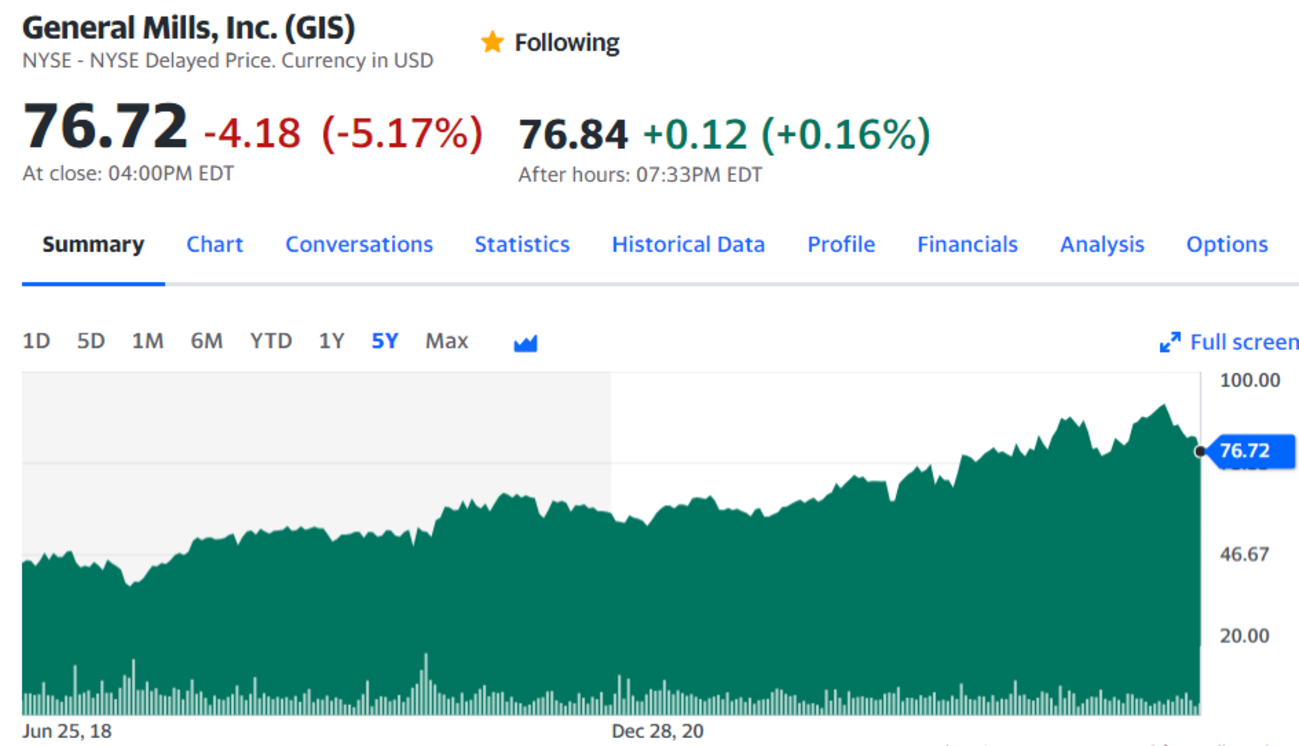This screenshot has height=746, width=1299.
Task: Open the Profile tab
Action: [x=841, y=245]
